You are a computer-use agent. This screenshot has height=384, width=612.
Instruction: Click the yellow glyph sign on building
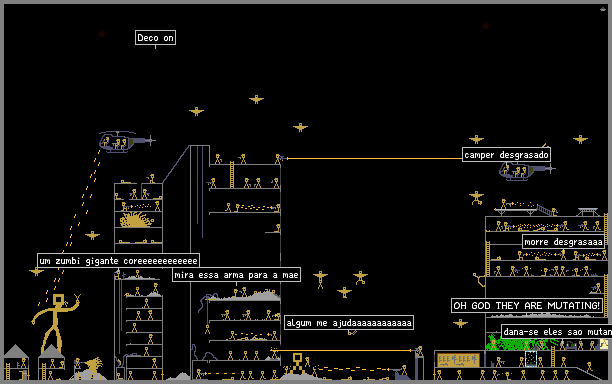[x=458, y=359]
